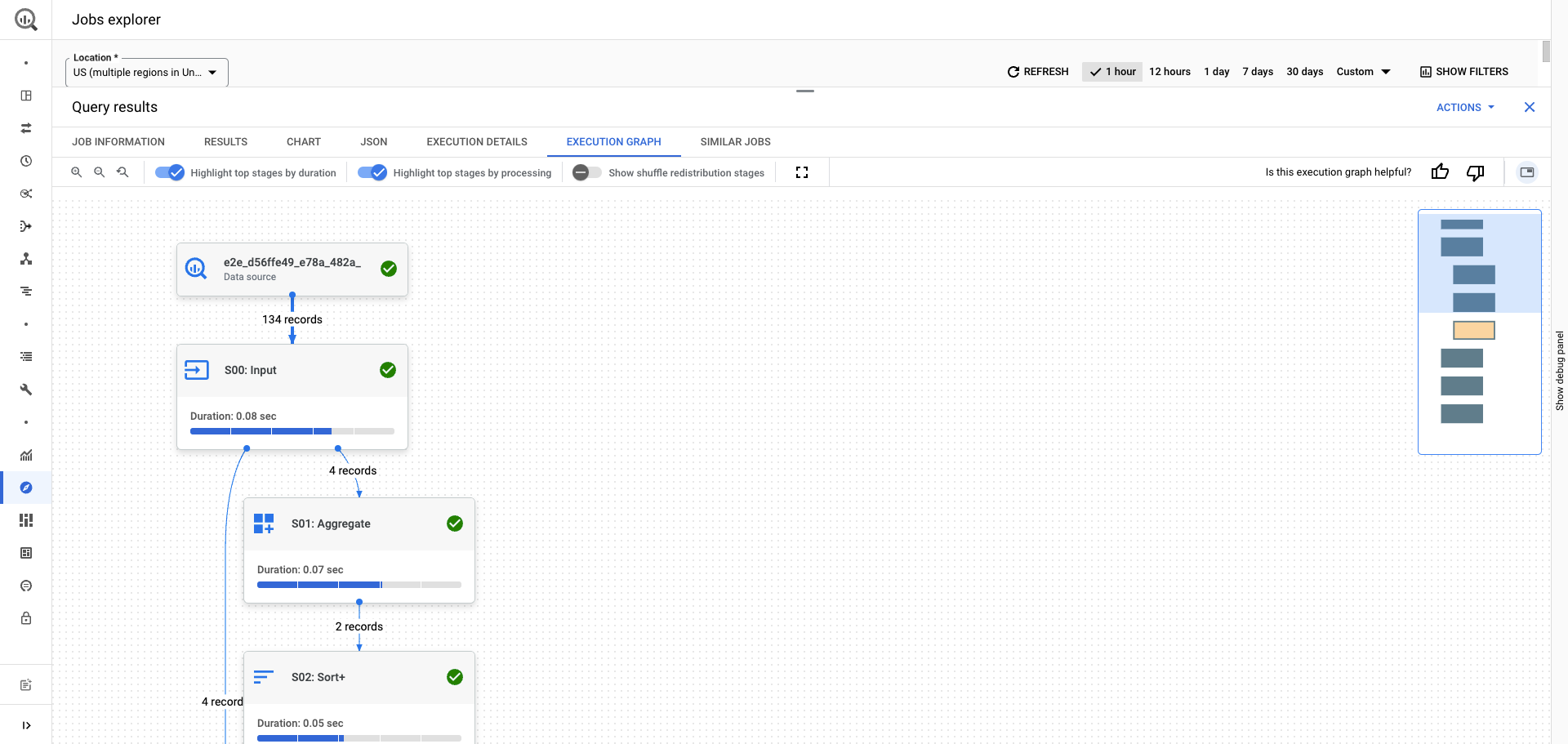Switch to the Execution Details tab
The width and height of the screenshot is (1568, 744).
[x=477, y=142]
